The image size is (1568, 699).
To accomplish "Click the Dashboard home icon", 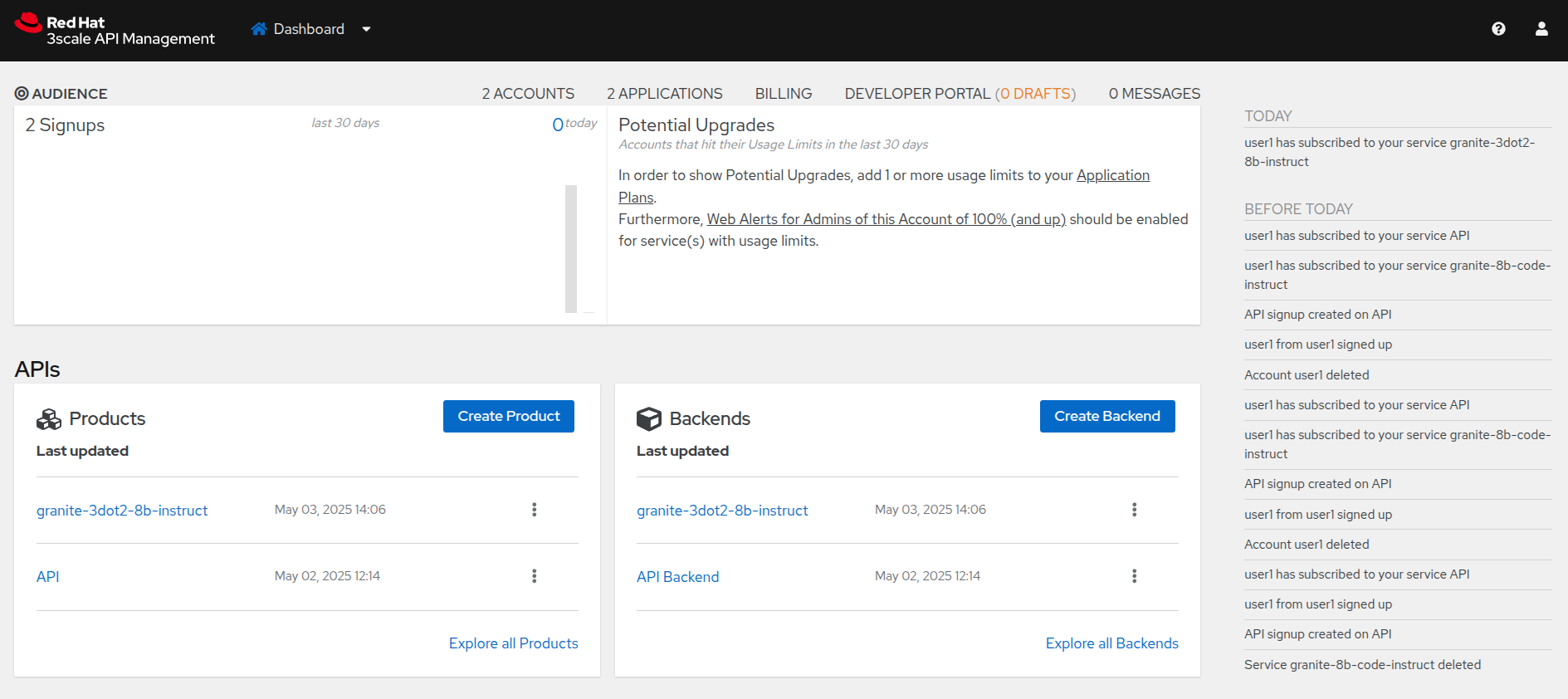I will pos(259,29).
